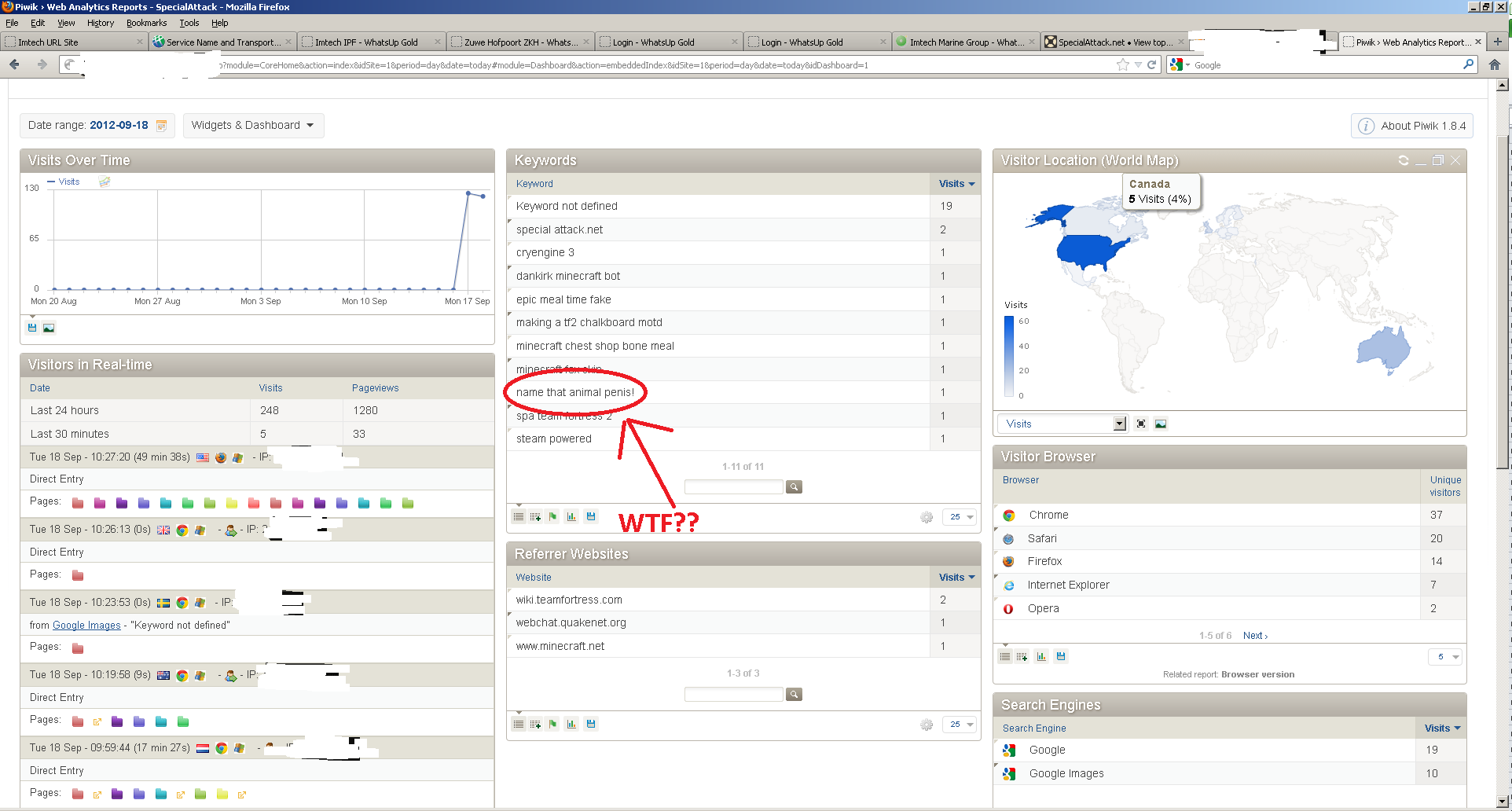
Task: Refresh the Visitor Location world map widget
Action: (1403, 160)
